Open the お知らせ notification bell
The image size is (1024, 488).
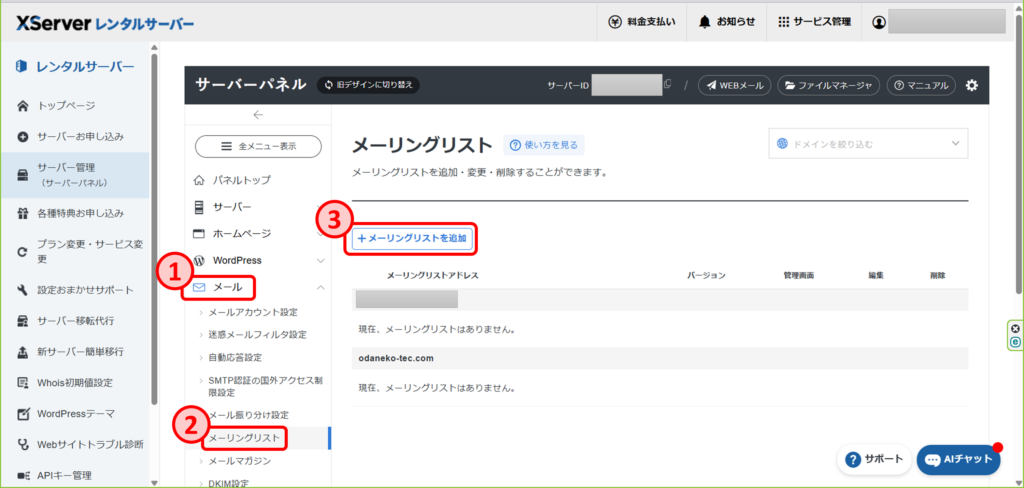click(726, 21)
